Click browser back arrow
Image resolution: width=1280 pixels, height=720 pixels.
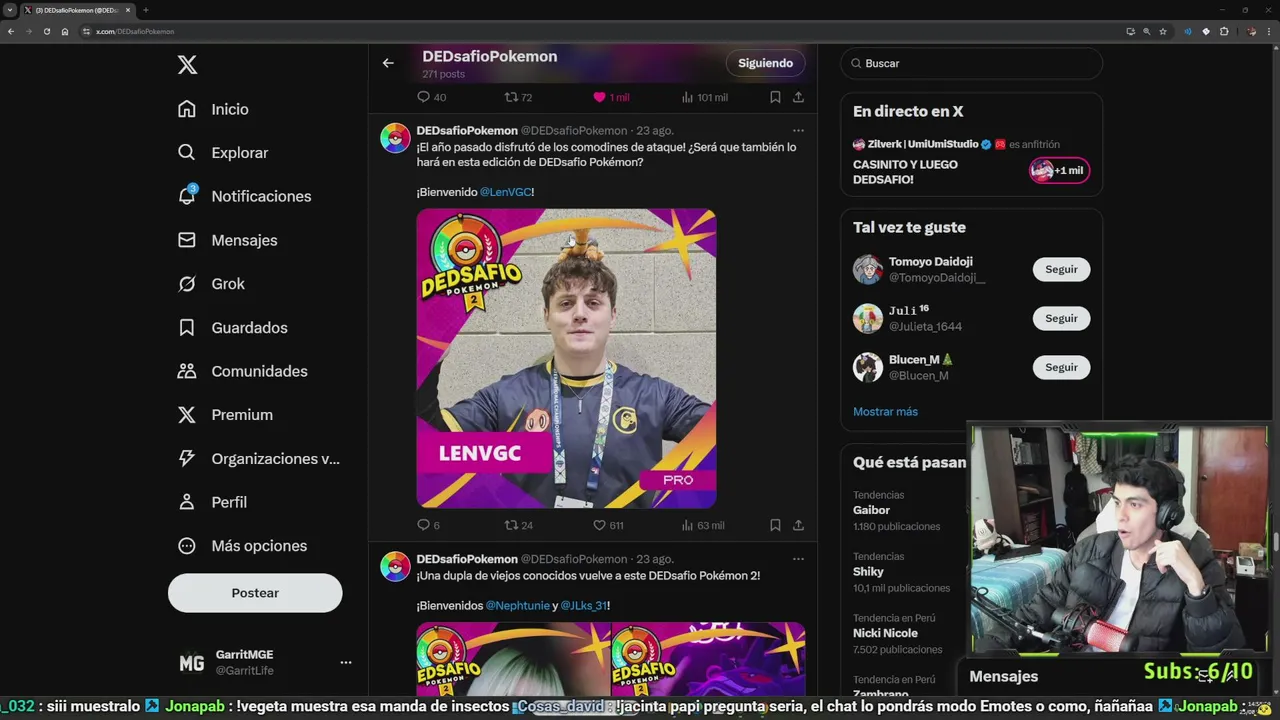point(11,31)
